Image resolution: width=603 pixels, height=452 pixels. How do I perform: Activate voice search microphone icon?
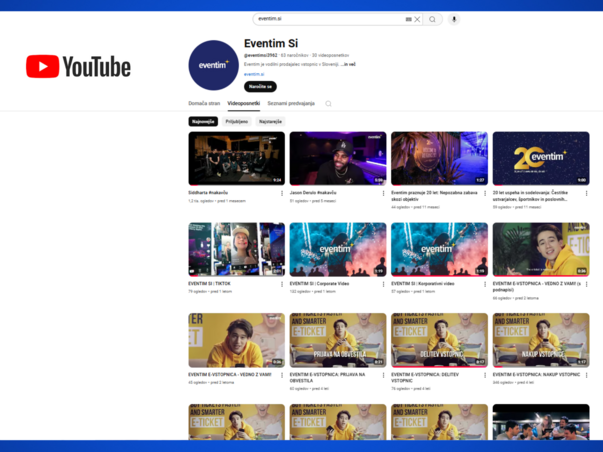[x=454, y=19]
